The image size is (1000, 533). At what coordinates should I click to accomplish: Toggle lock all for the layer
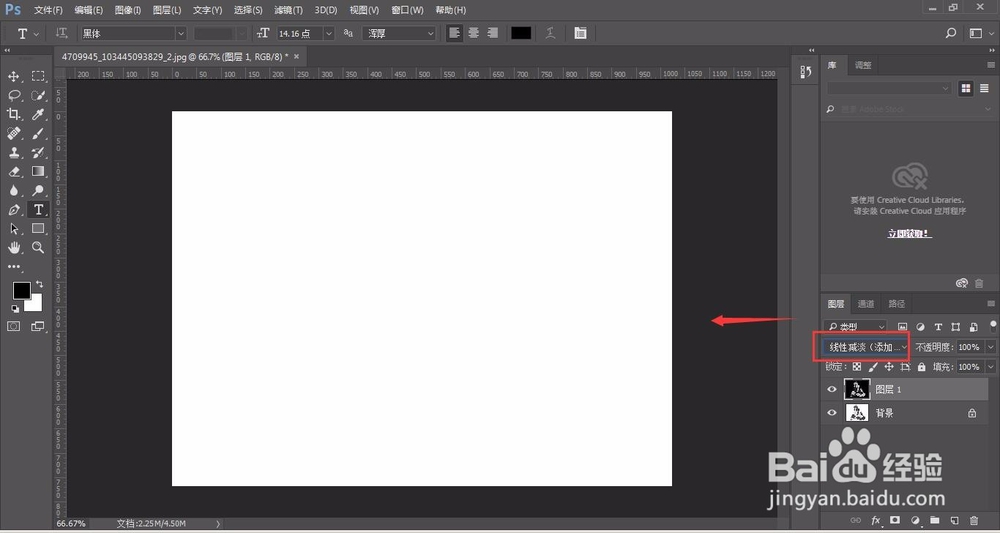(x=922, y=367)
